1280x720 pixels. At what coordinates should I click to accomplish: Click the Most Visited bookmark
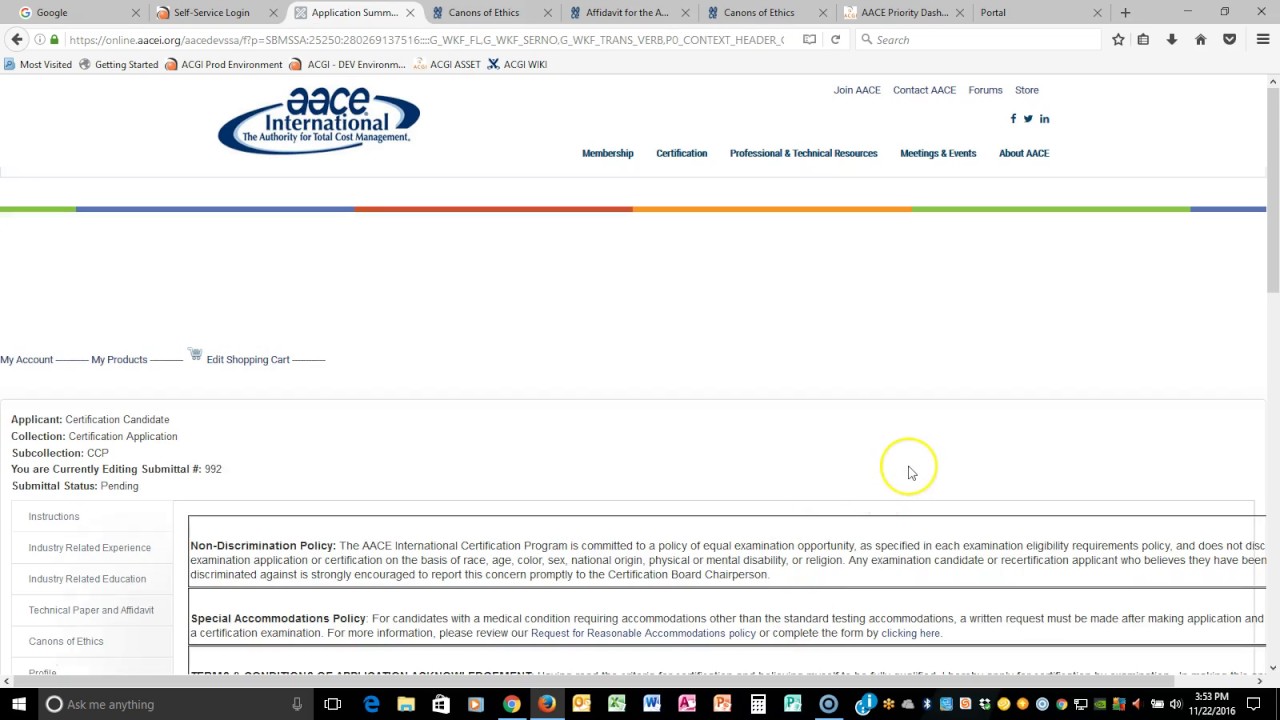pos(38,64)
